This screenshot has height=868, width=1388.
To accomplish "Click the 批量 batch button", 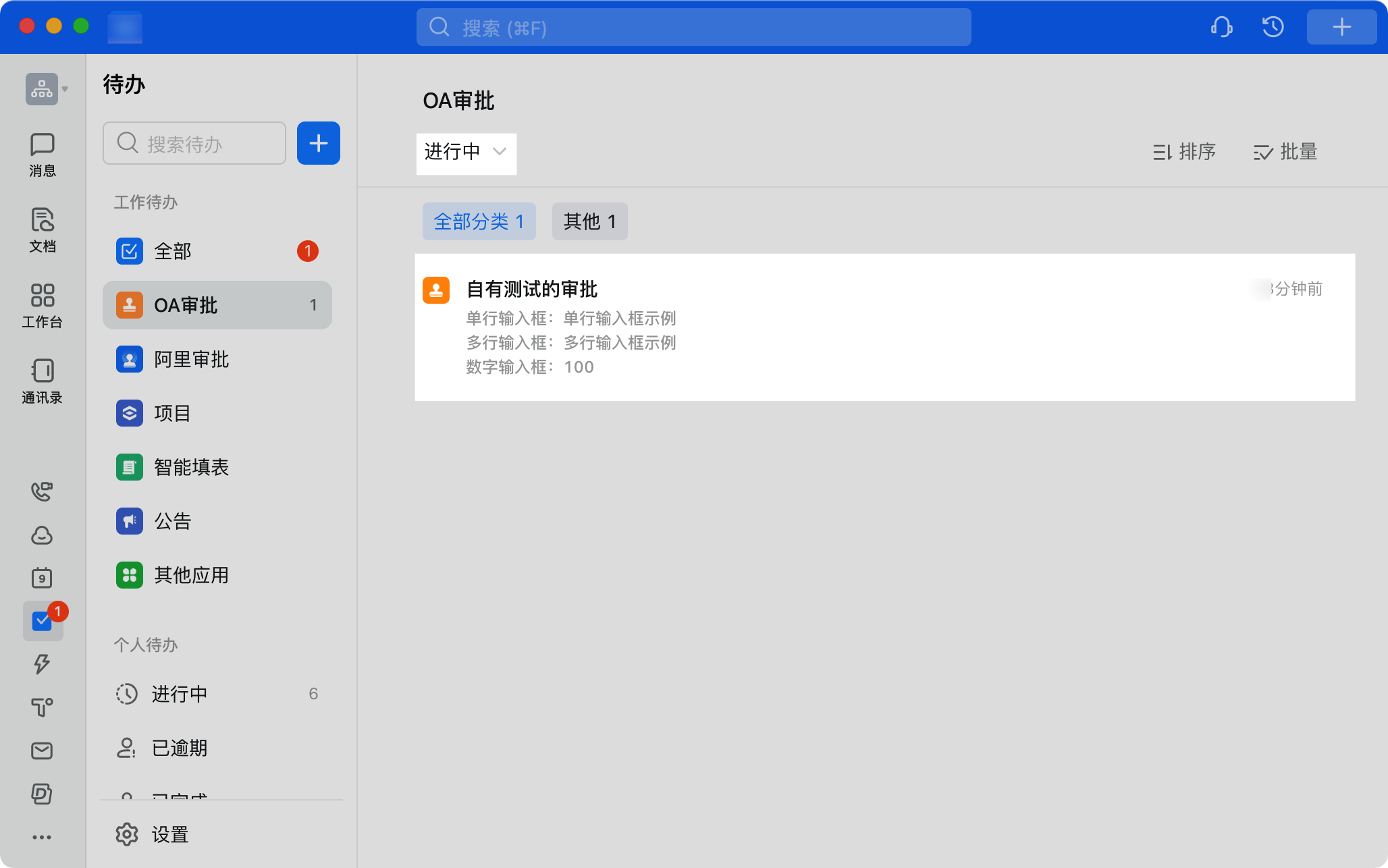I will 1285,152.
